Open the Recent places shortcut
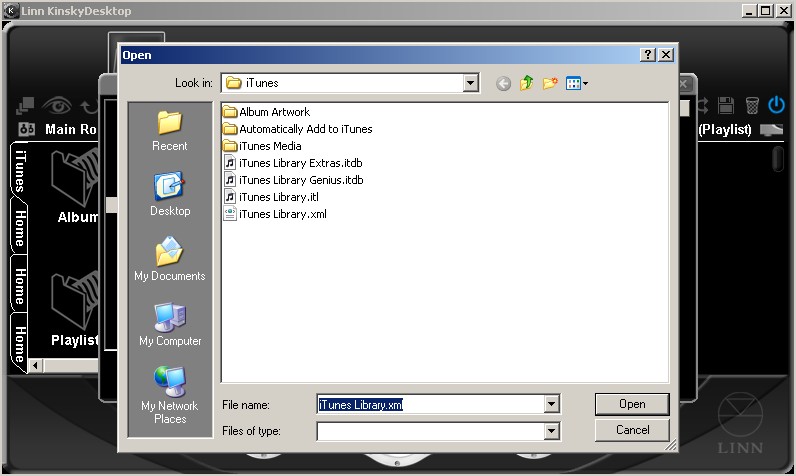 [170, 131]
